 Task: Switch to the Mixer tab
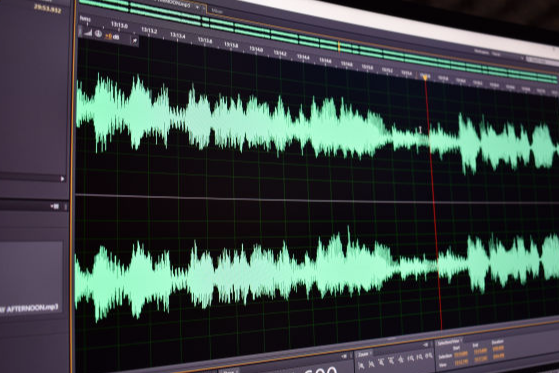pyautogui.click(x=217, y=11)
